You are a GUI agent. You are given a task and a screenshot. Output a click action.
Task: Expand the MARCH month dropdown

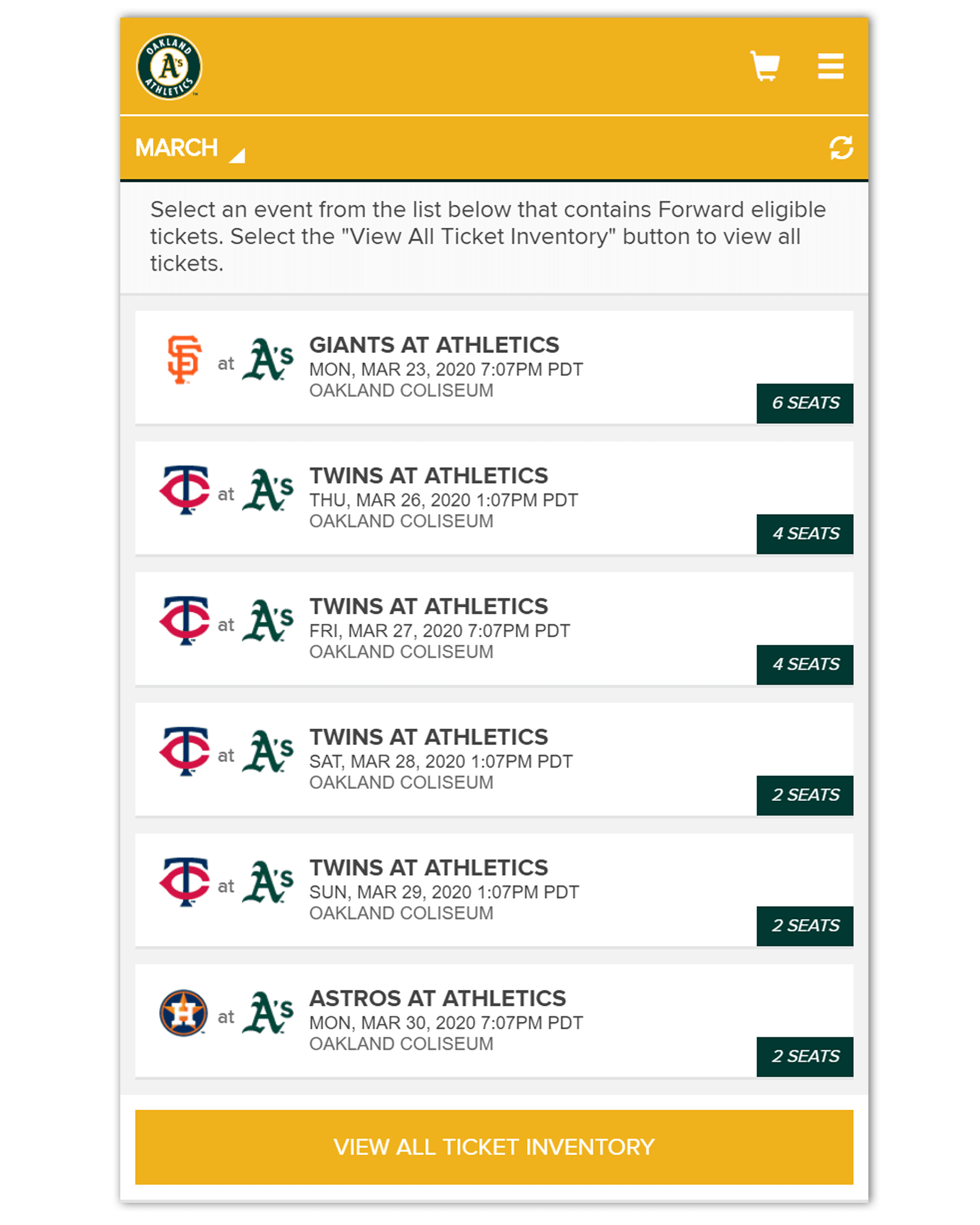tap(177, 148)
